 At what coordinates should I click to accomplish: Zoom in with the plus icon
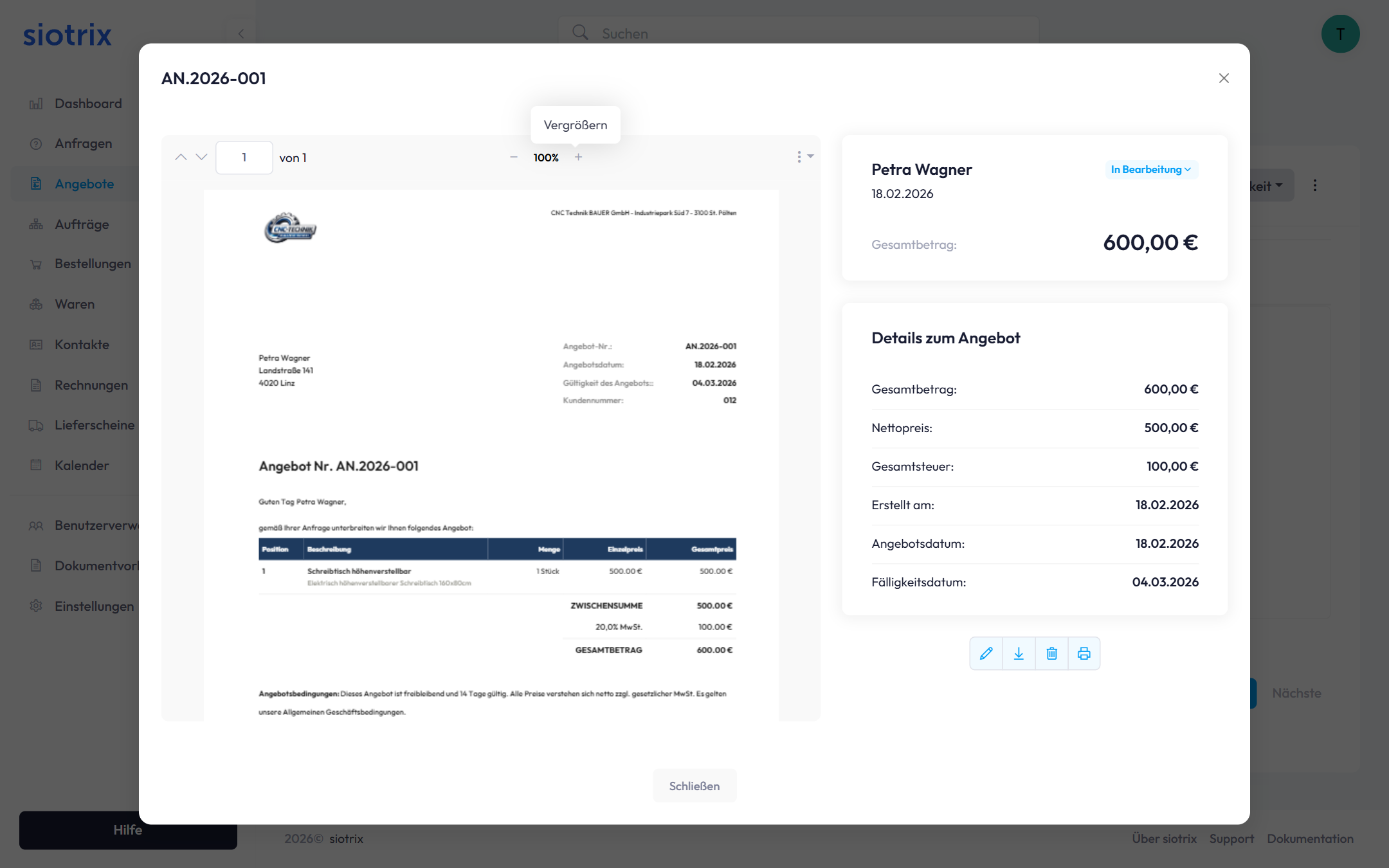pos(578,157)
